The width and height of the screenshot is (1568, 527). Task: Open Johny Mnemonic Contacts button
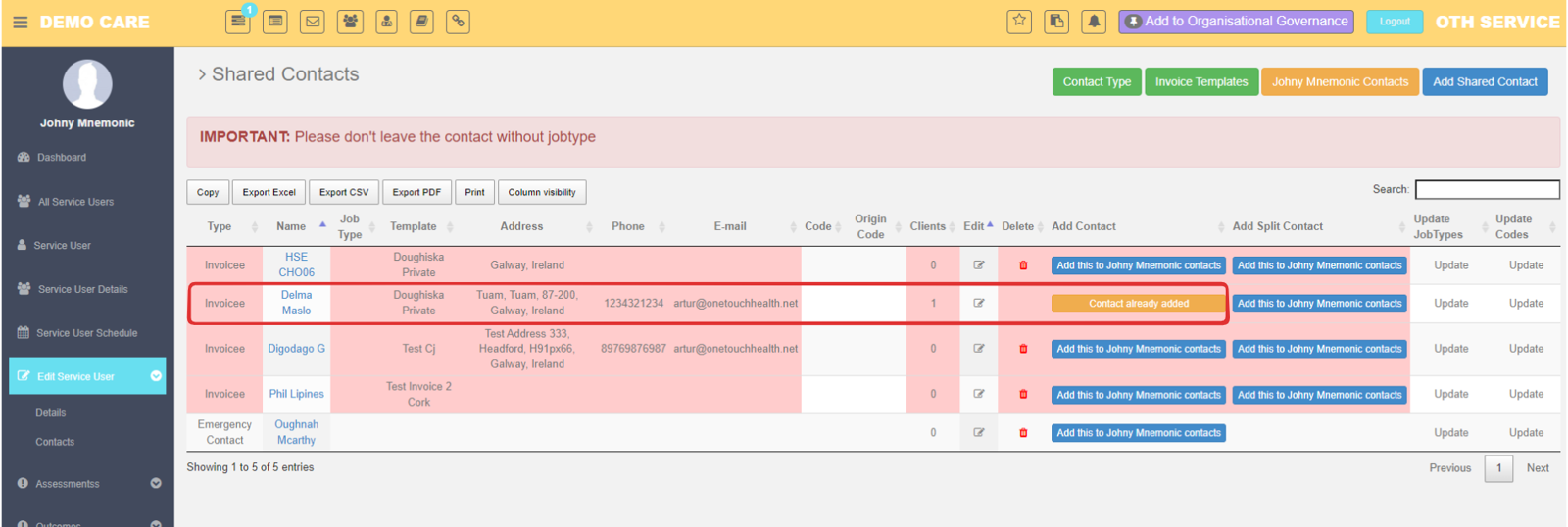pos(1340,81)
